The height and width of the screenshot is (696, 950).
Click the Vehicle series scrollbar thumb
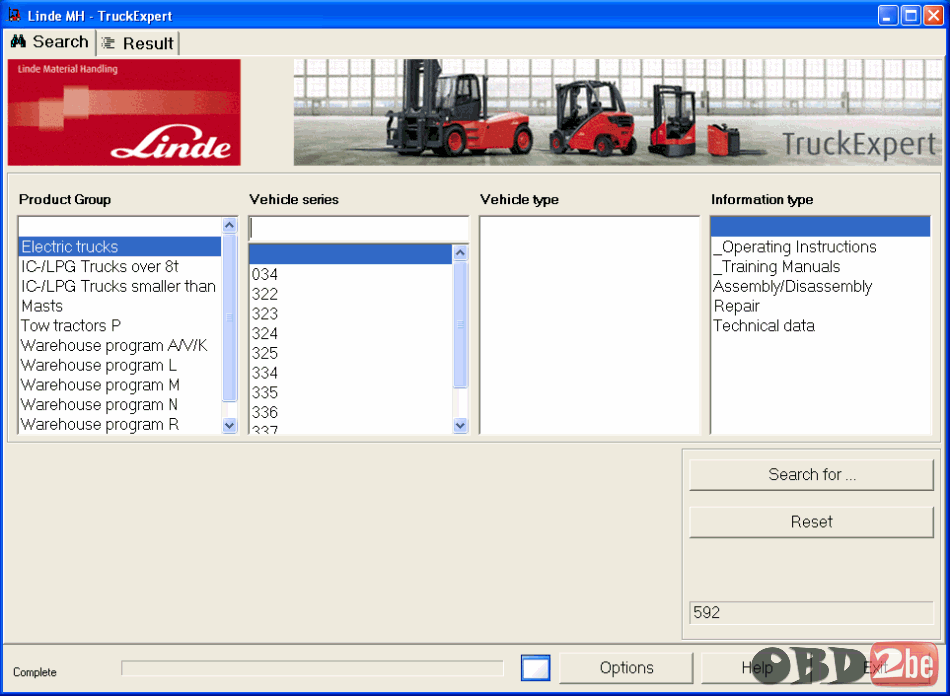click(460, 325)
